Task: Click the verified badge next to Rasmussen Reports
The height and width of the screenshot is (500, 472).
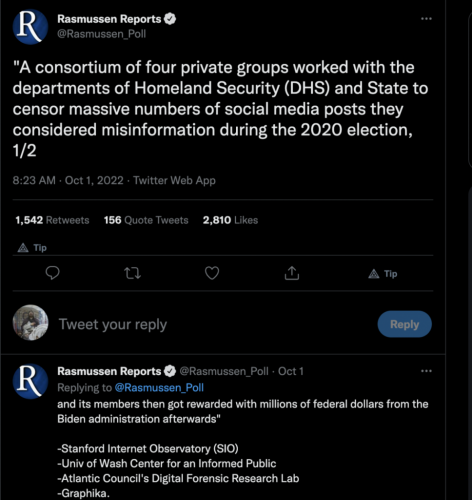Action: (x=170, y=19)
